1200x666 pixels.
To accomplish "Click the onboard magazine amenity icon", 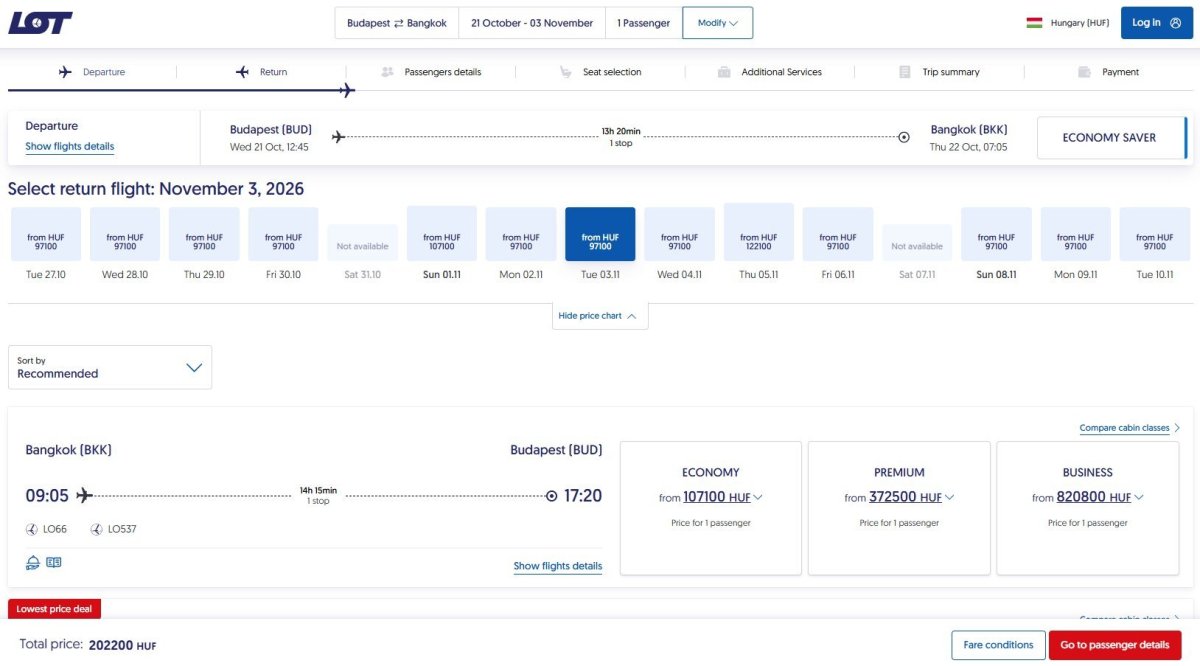I will click(x=54, y=563).
